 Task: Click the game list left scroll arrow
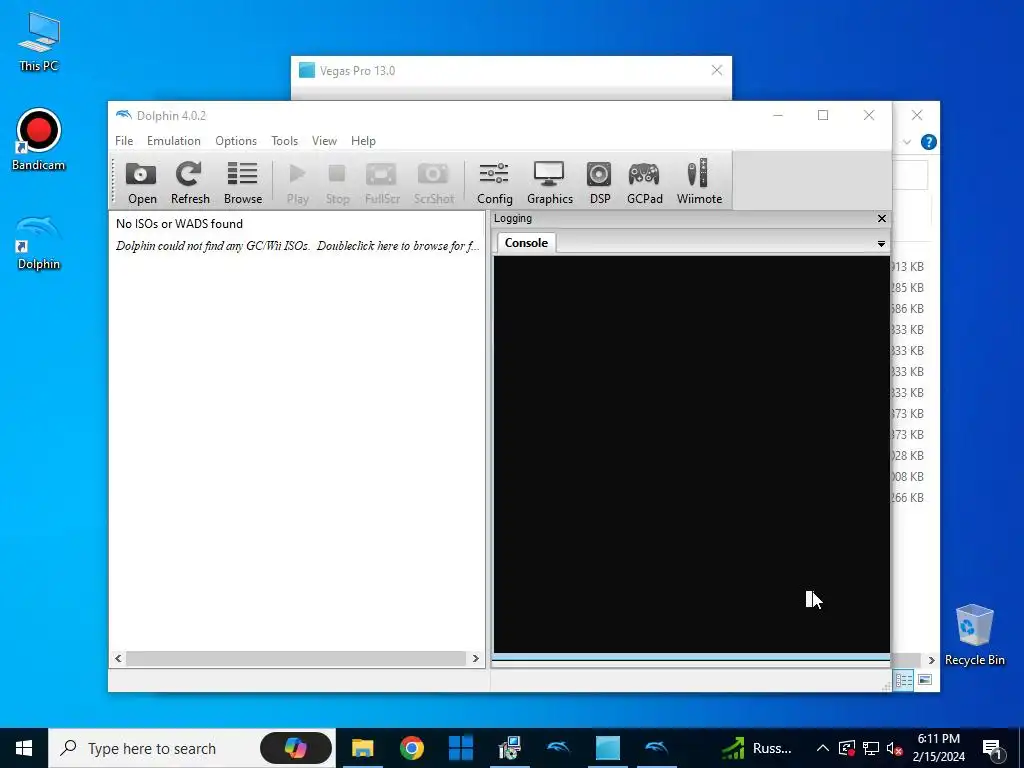[118, 658]
